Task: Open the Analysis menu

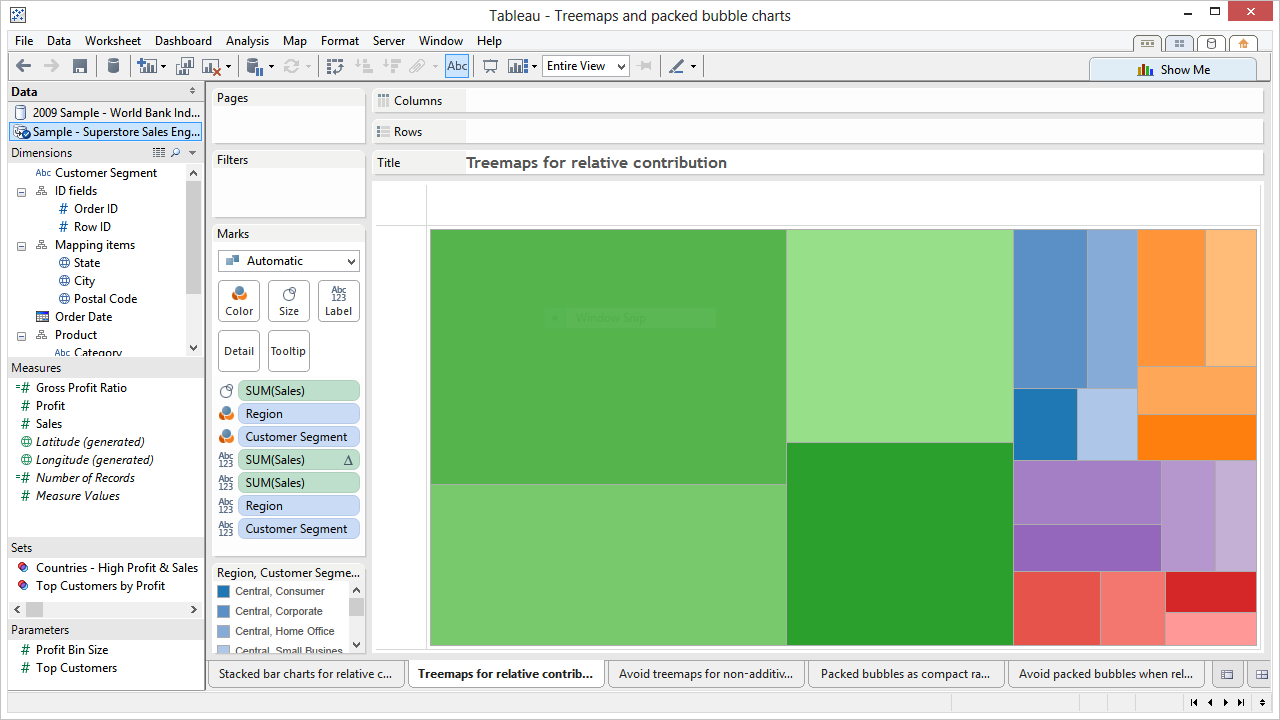Action: click(247, 41)
